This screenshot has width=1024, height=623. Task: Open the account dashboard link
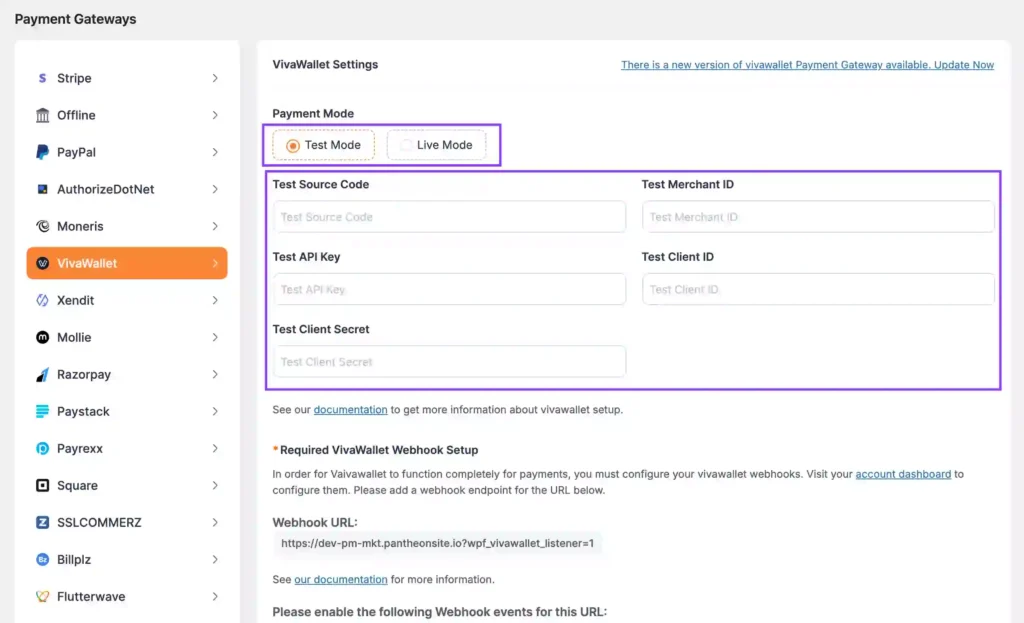click(x=903, y=474)
